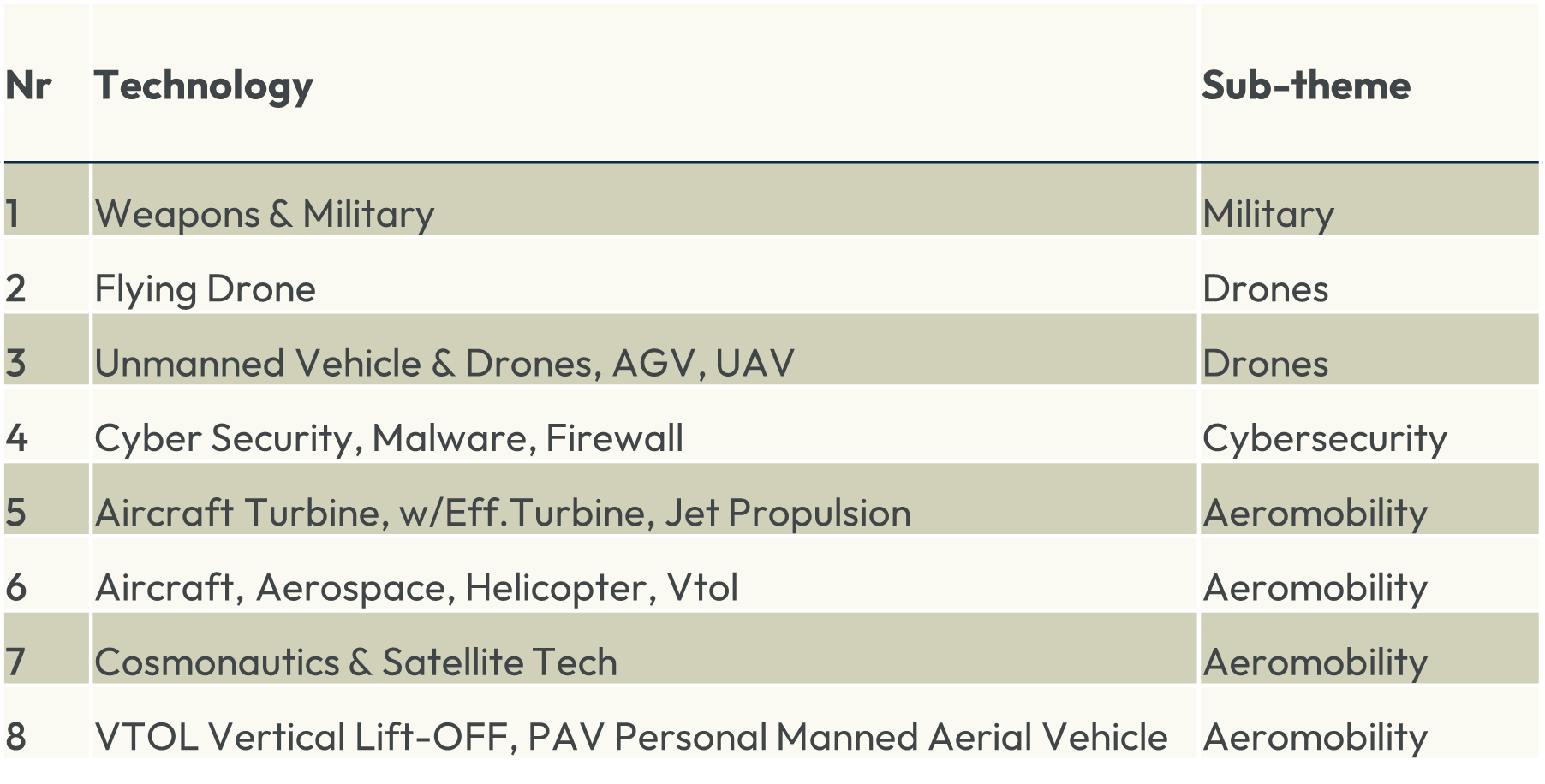The height and width of the screenshot is (784, 1545).
Task: Select row number 7 cell
Action: tap(15, 662)
